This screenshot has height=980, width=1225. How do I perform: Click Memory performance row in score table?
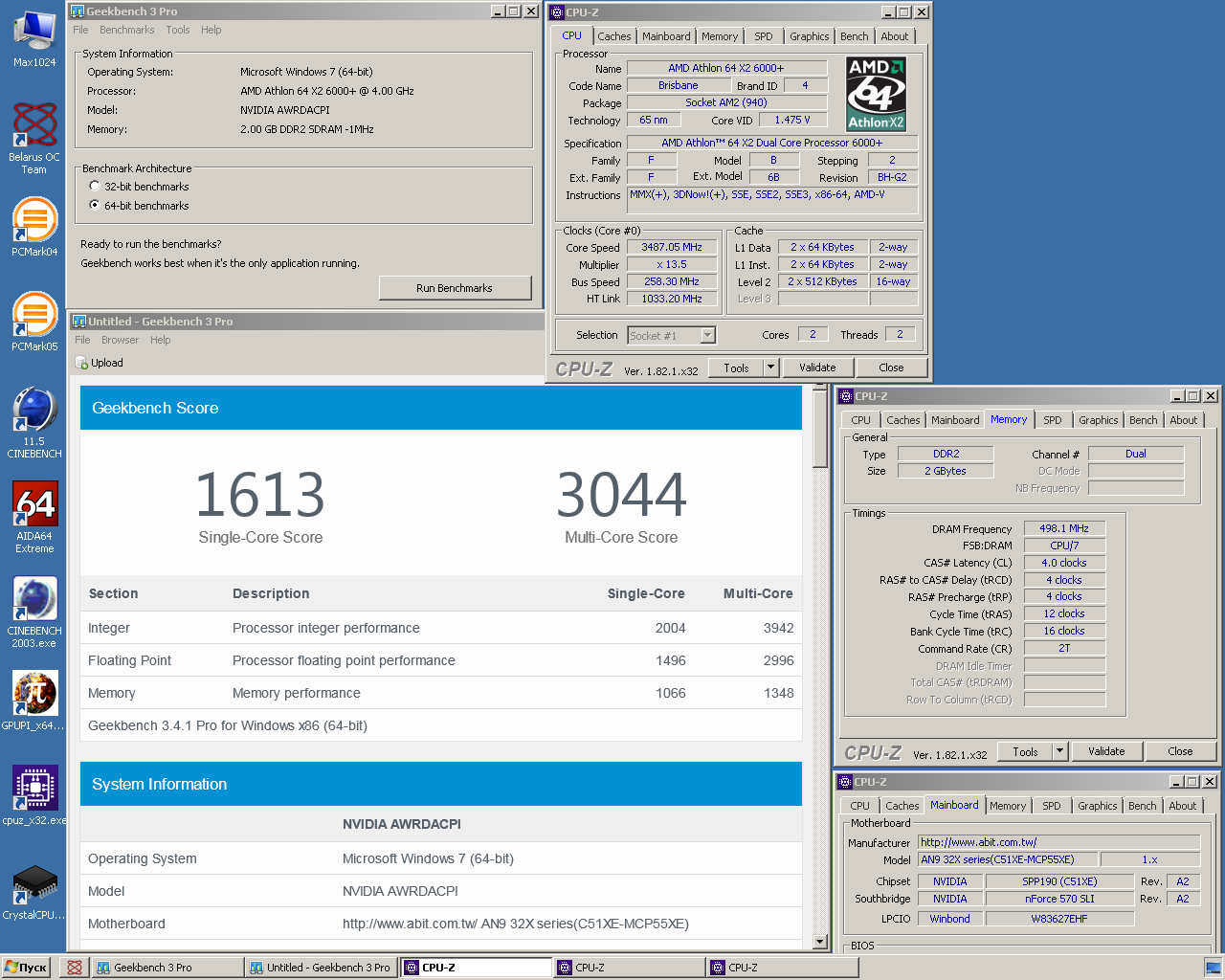441,693
